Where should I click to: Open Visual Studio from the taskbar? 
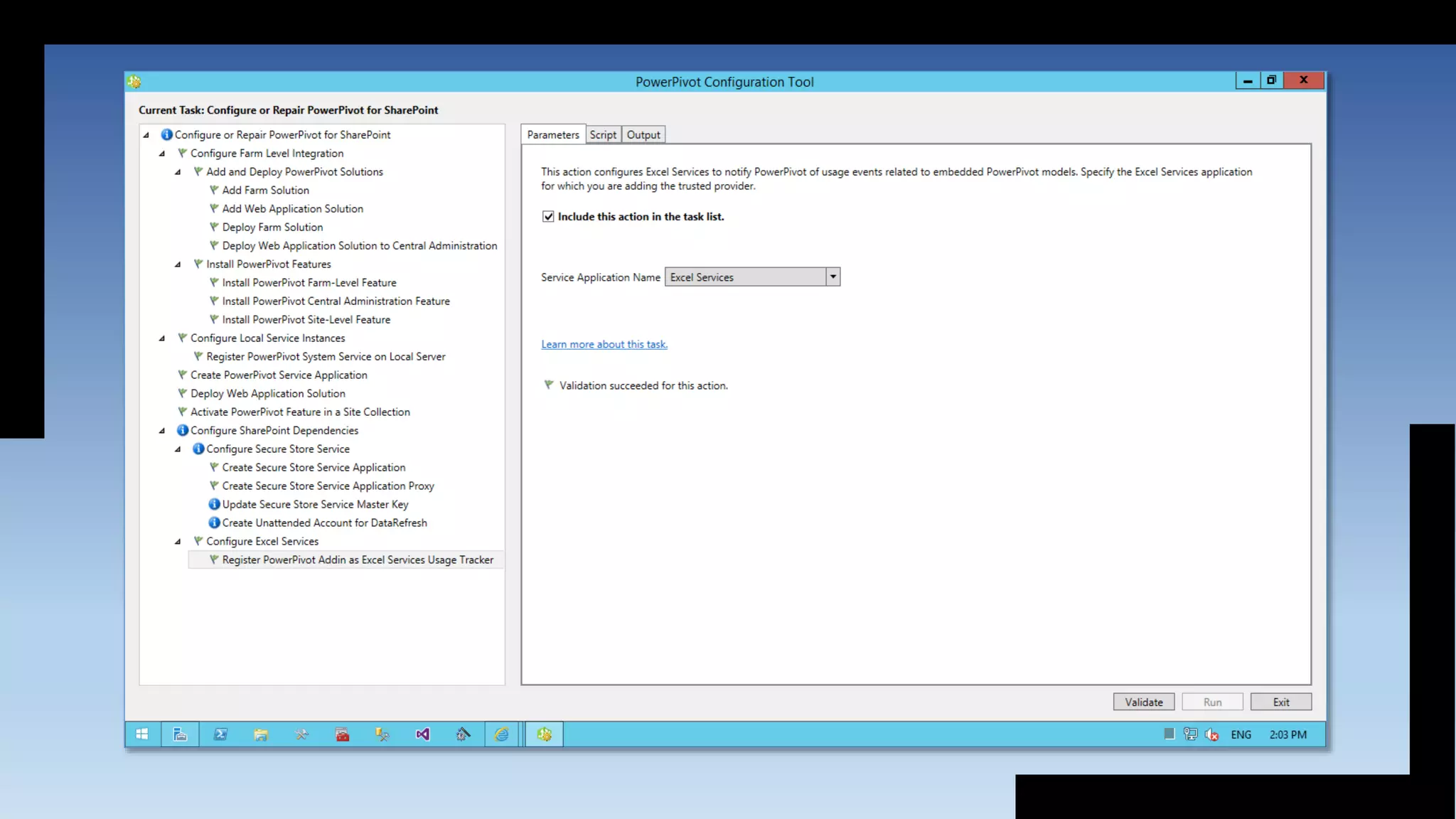[x=422, y=734]
